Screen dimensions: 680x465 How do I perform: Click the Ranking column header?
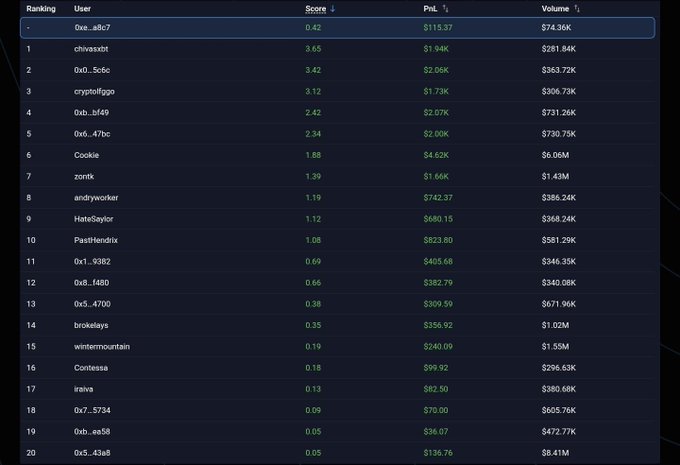(41, 9)
